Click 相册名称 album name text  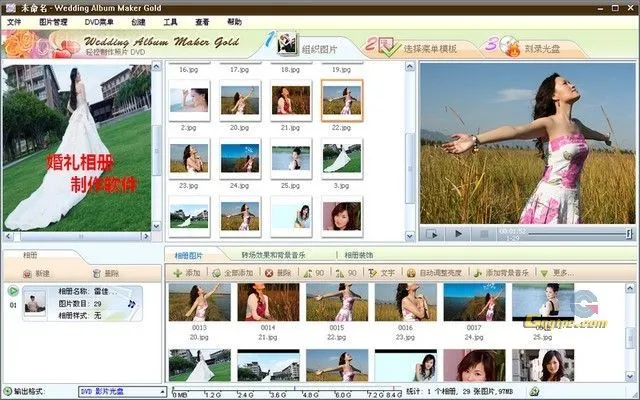pyautogui.click(x=87, y=291)
